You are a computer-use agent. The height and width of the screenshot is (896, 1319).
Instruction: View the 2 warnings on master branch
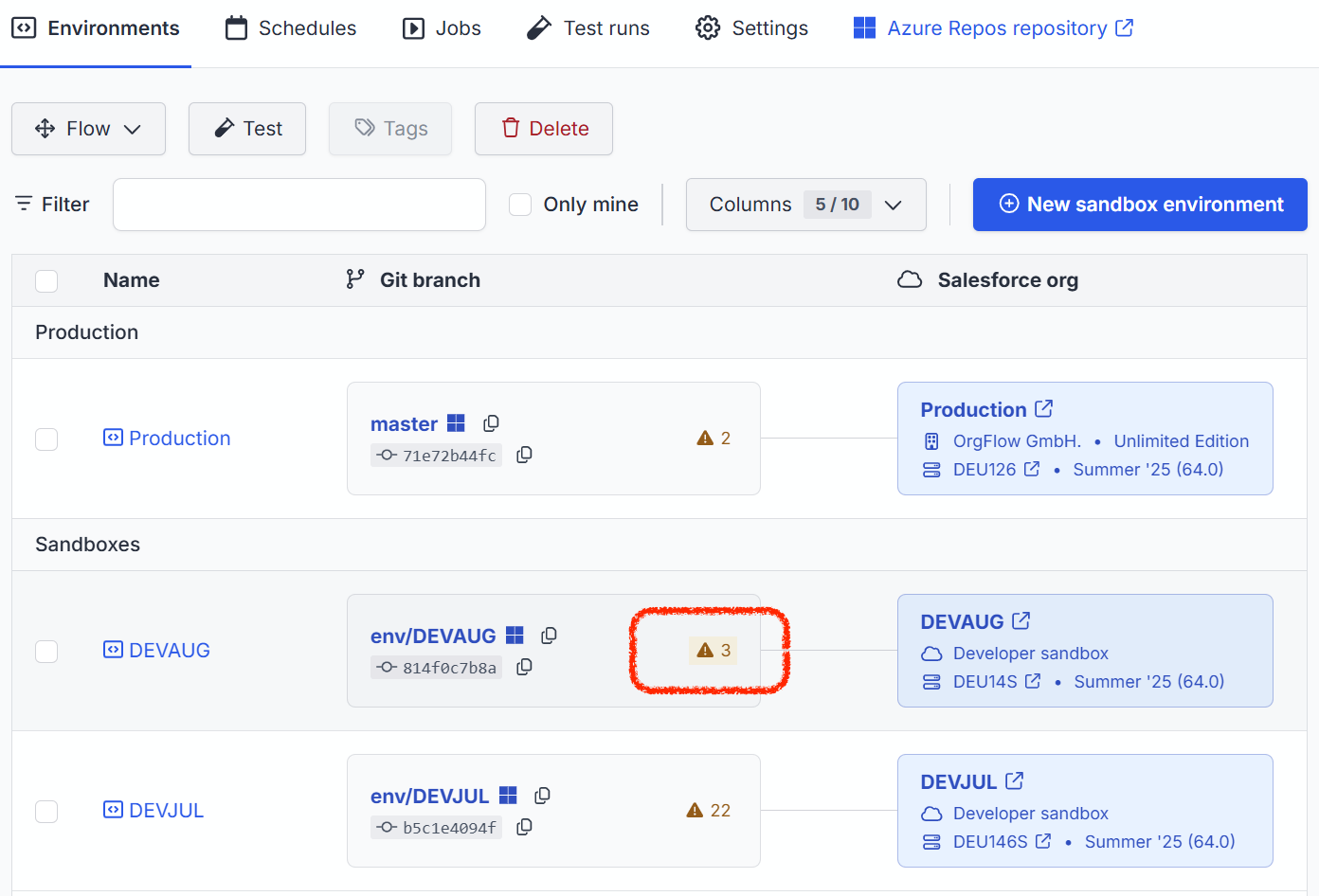[x=714, y=439]
